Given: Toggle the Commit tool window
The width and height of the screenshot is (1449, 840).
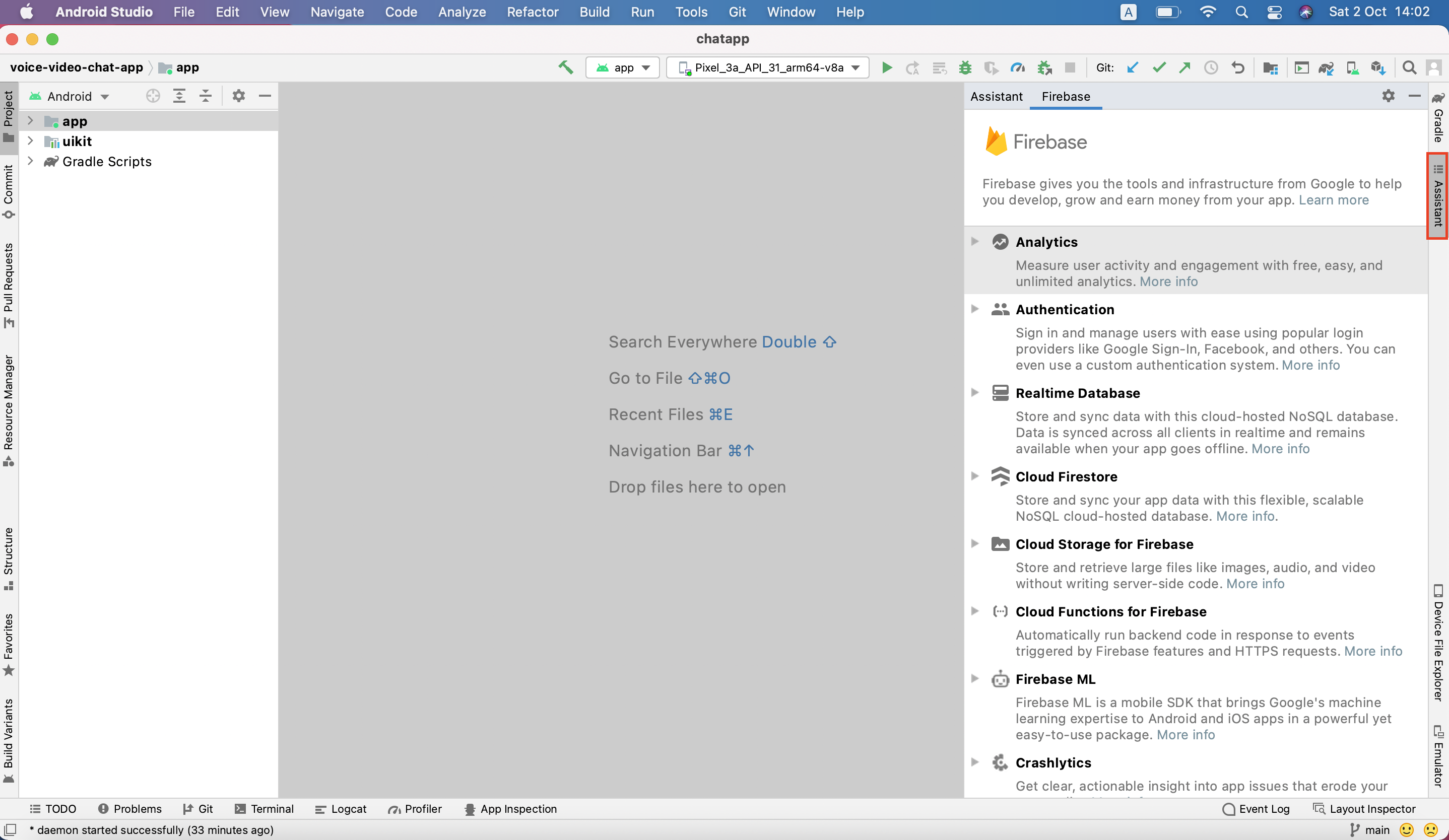Looking at the screenshot, I should click(x=9, y=191).
